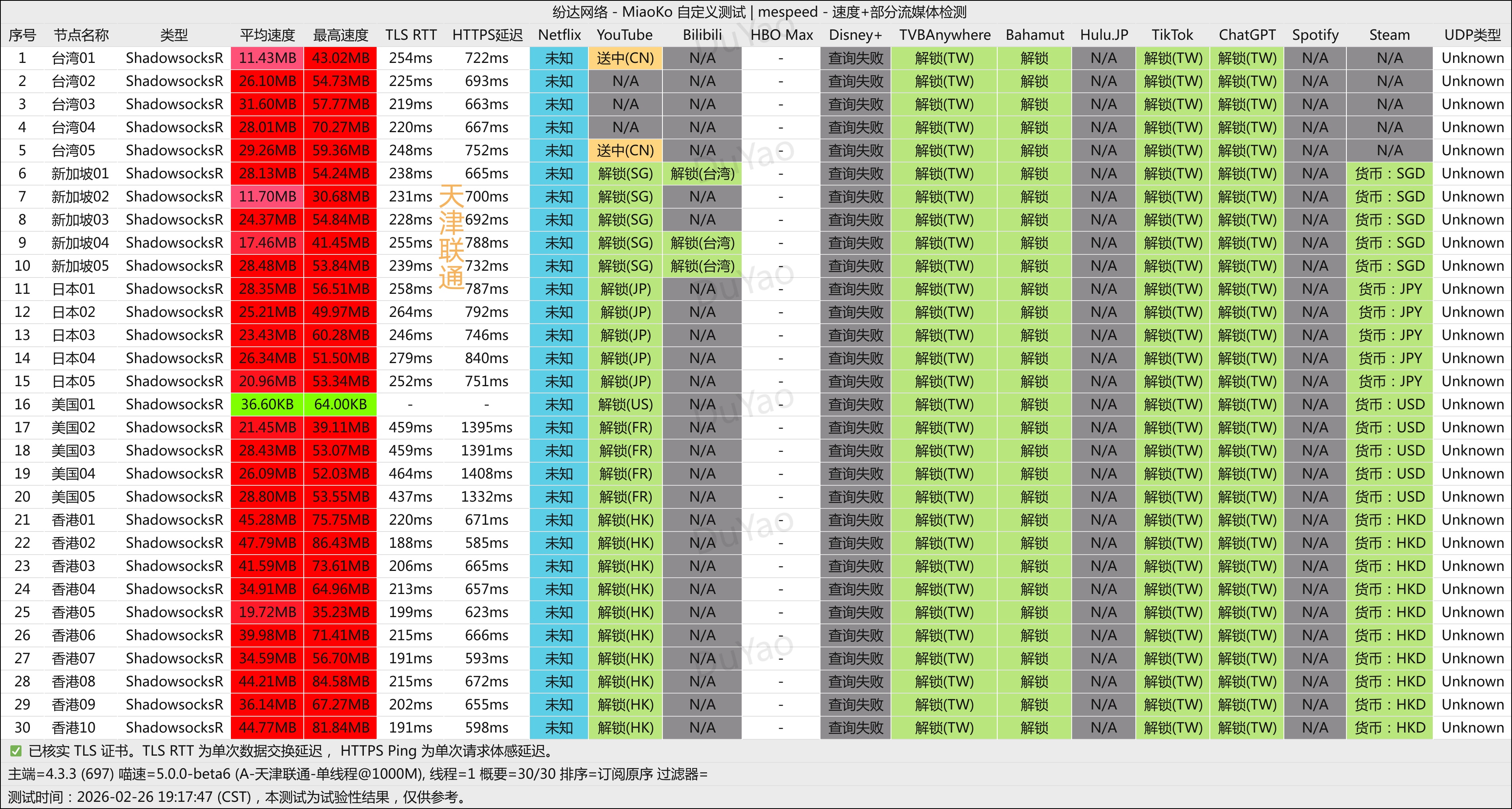Screen dimensions: 1512x809
Task: Click the 188ms TLS RTT cell
Action: 410,543
